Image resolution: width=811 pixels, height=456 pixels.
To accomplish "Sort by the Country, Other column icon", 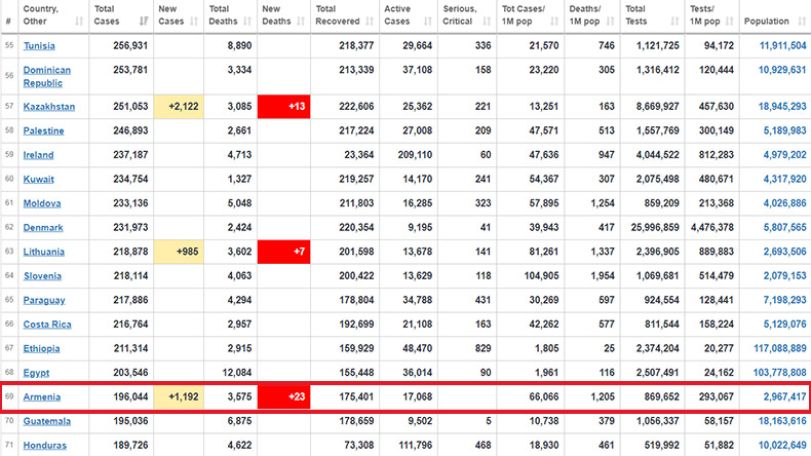I will [x=79, y=21].
